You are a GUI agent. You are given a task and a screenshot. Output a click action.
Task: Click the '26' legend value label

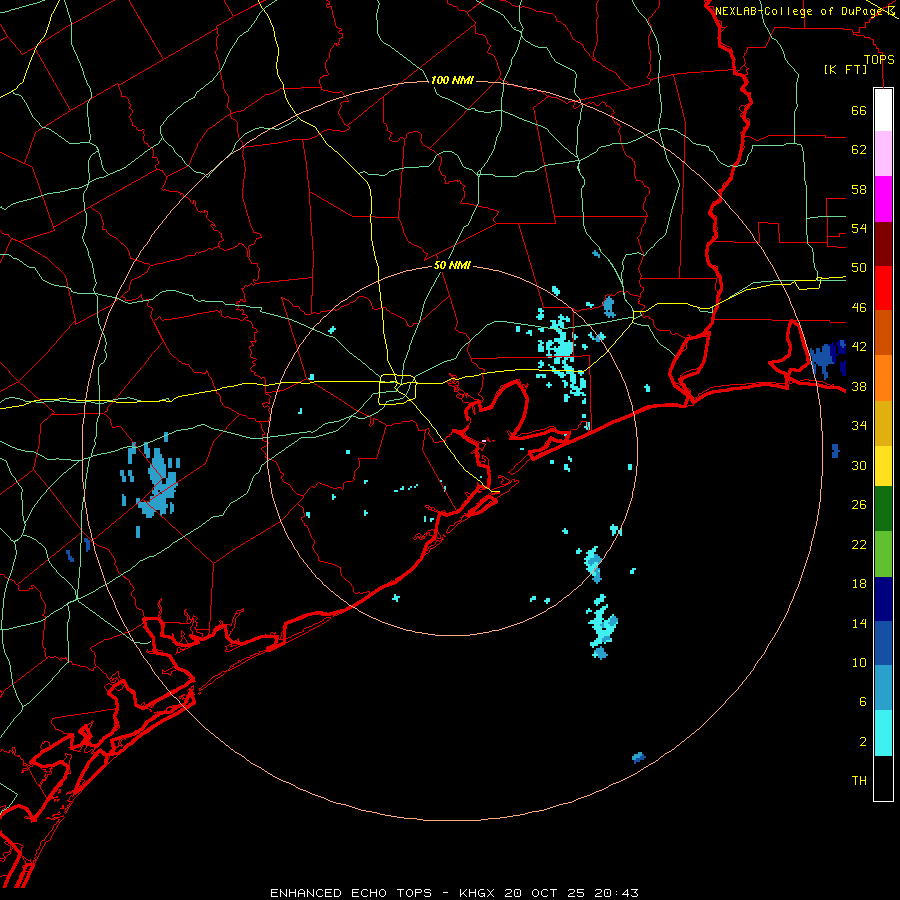tap(859, 505)
